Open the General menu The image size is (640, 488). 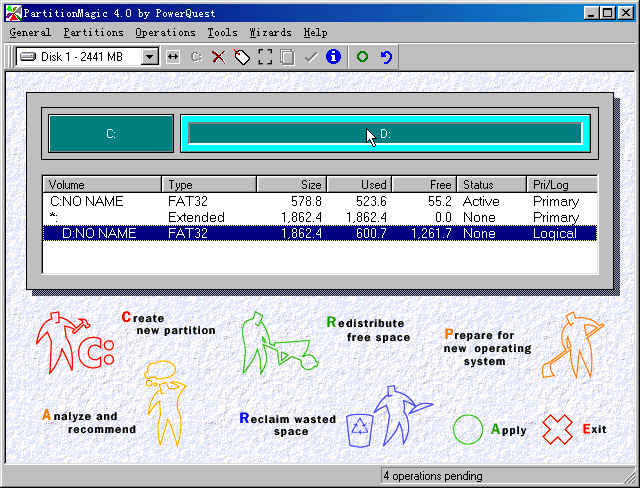click(30, 33)
